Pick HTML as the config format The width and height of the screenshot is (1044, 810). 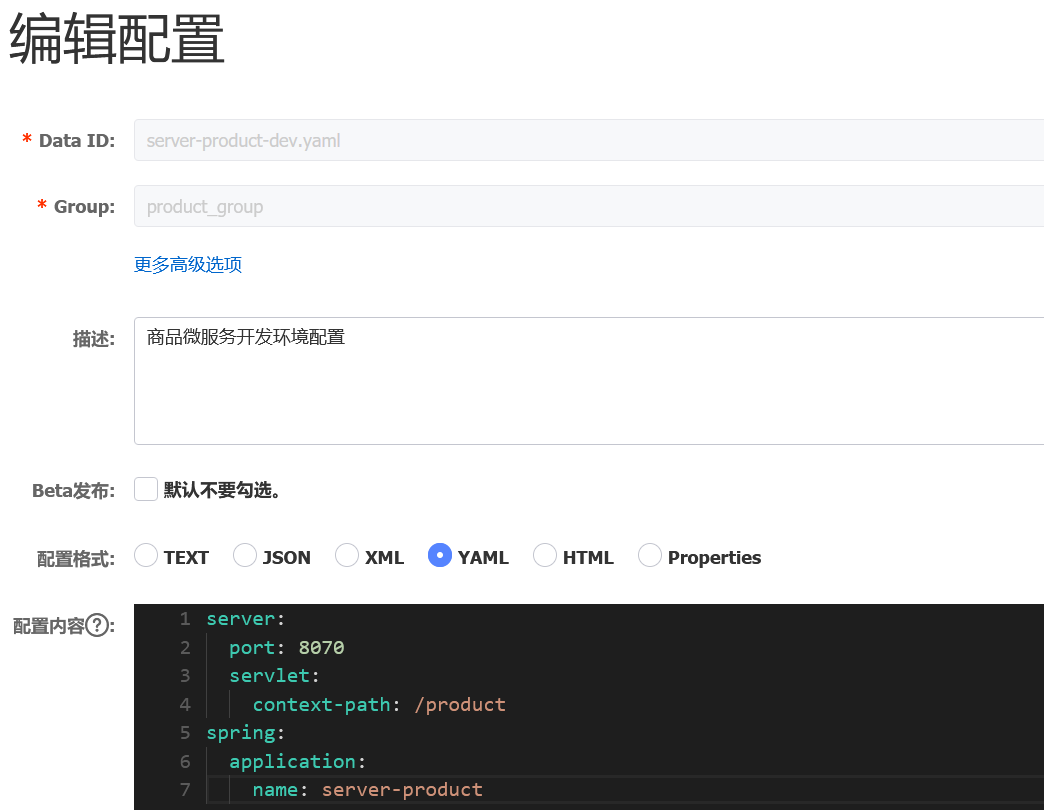[545, 556]
